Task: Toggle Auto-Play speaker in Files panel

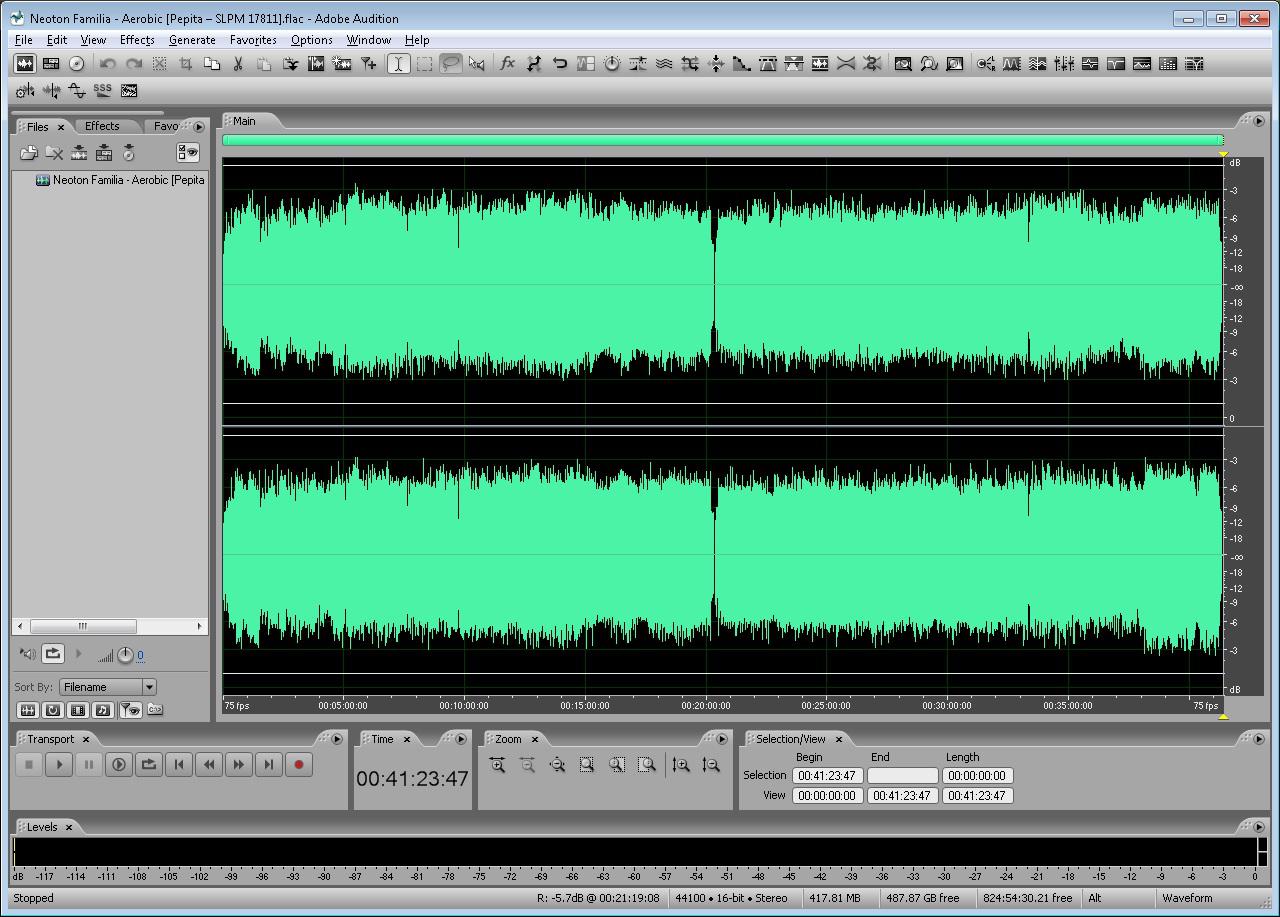Action: click(27, 654)
